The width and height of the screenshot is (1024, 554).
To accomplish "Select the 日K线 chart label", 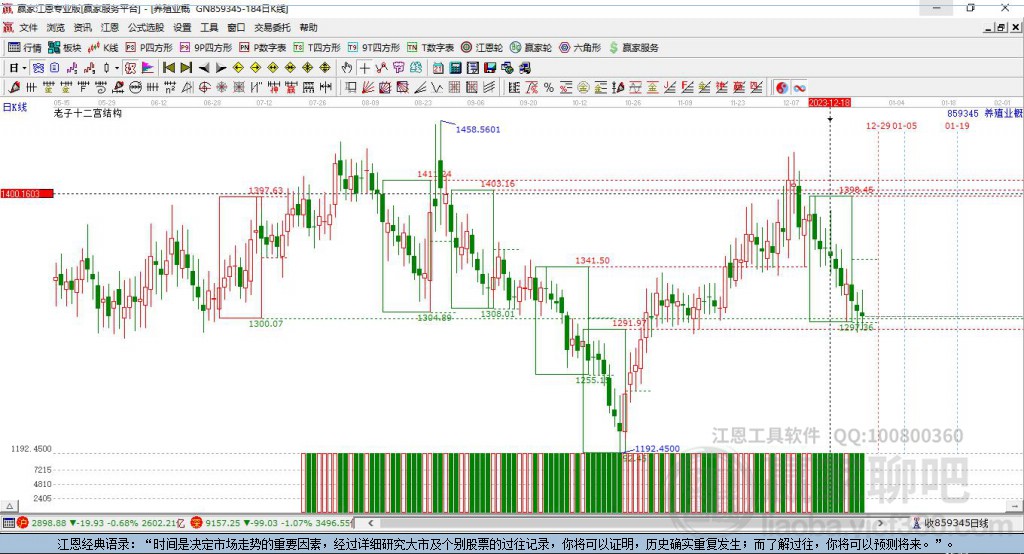I will coord(15,107).
